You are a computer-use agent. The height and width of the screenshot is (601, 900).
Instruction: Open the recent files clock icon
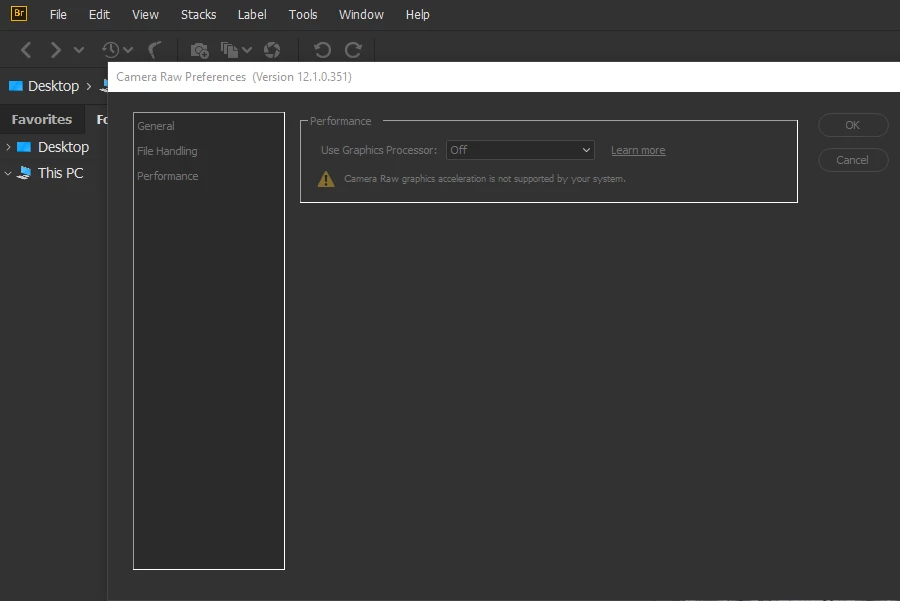tap(110, 50)
